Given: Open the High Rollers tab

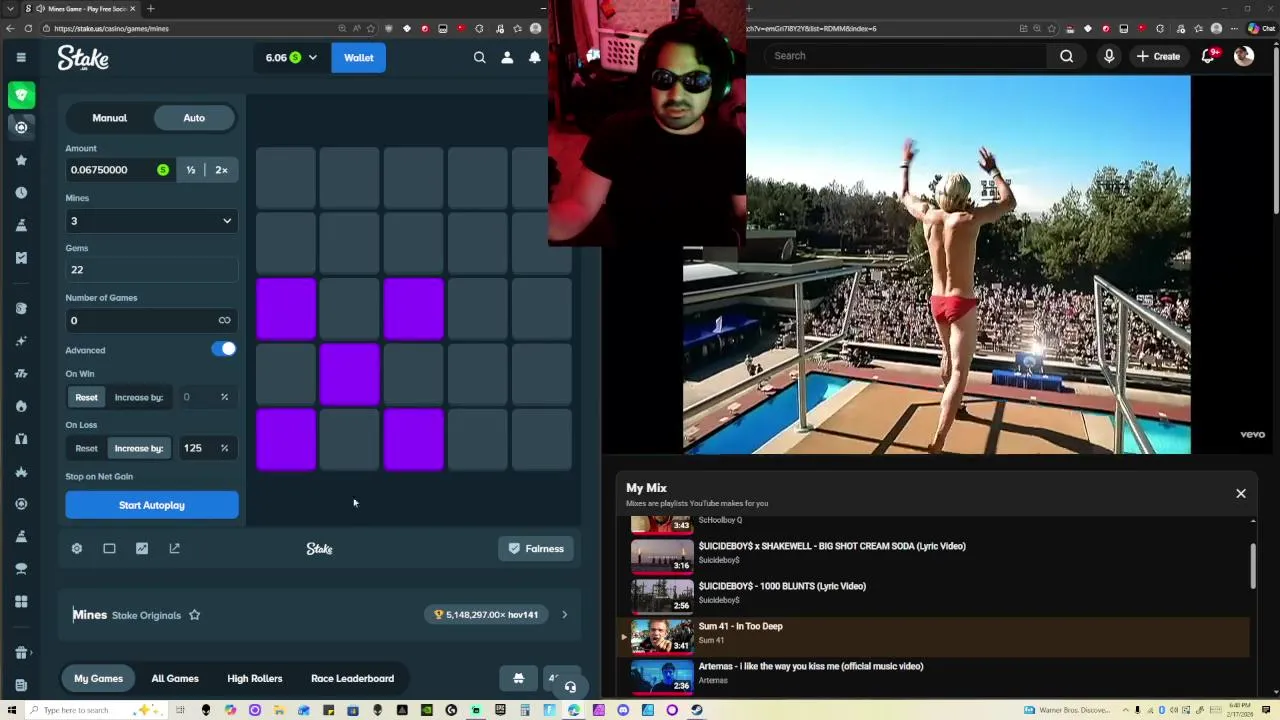Looking at the screenshot, I should pos(255,678).
